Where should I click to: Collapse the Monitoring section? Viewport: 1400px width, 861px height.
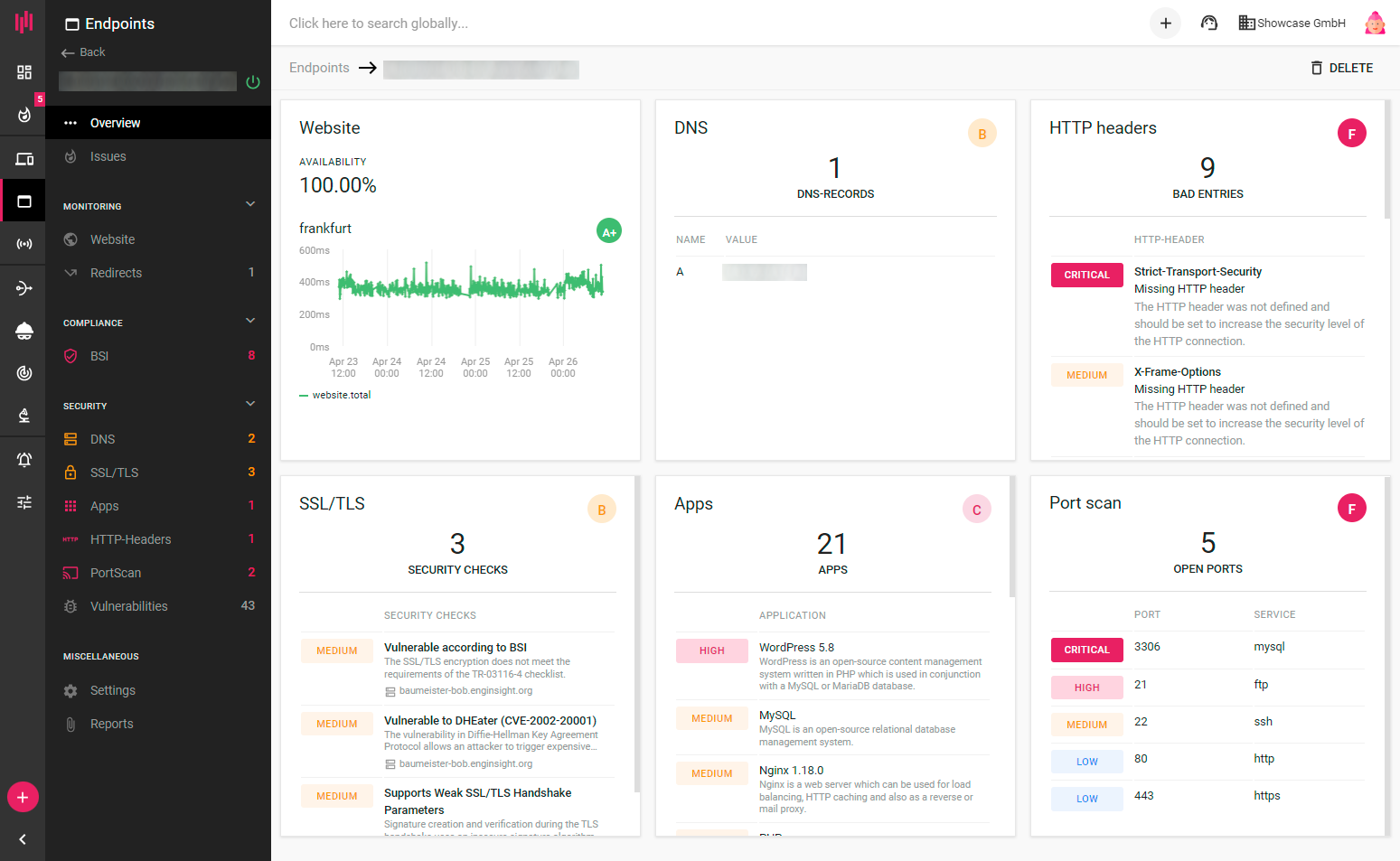250,204
